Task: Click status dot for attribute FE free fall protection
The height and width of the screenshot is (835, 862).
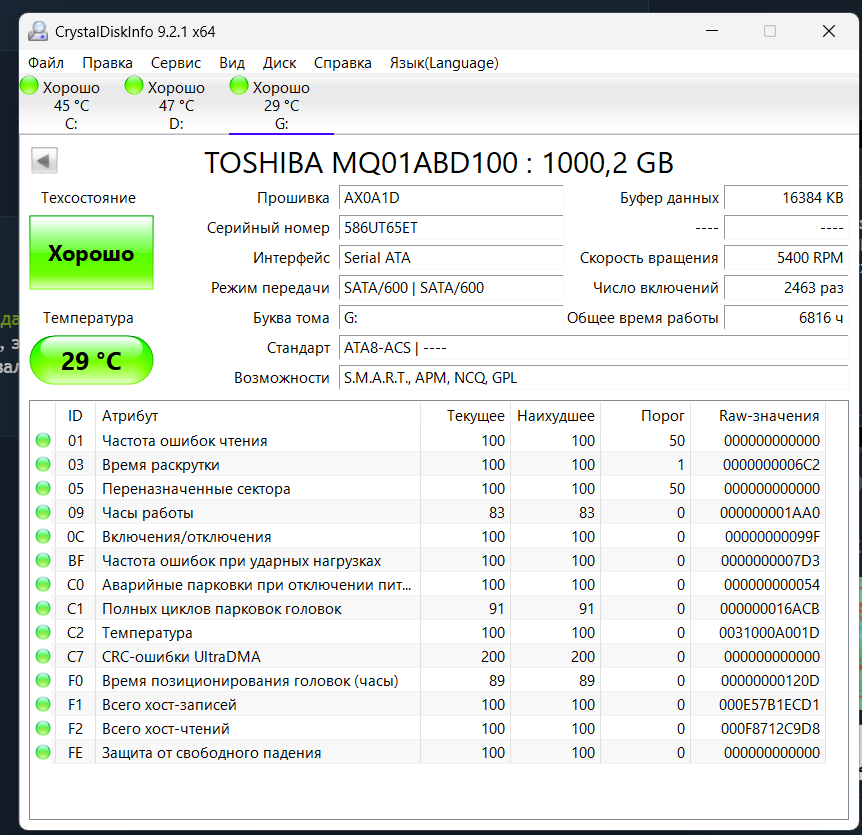Action: [43, 753]
